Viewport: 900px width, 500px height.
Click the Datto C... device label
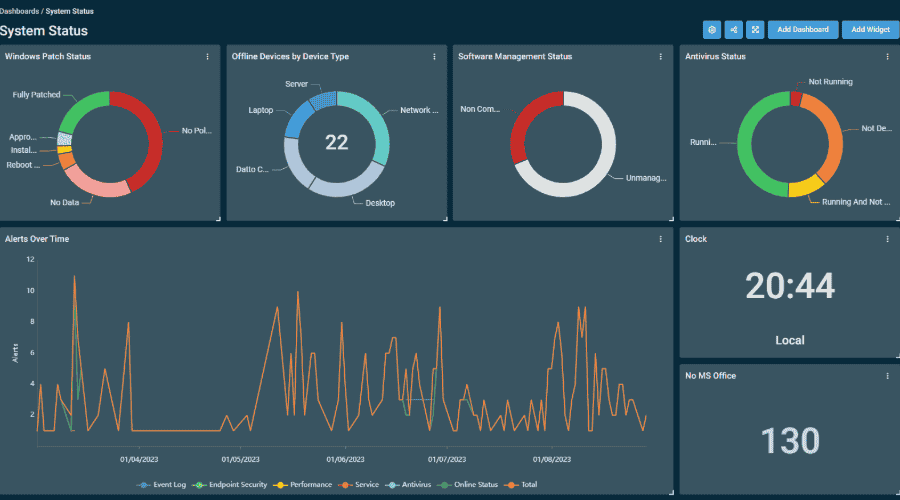(x=252, y=169)
